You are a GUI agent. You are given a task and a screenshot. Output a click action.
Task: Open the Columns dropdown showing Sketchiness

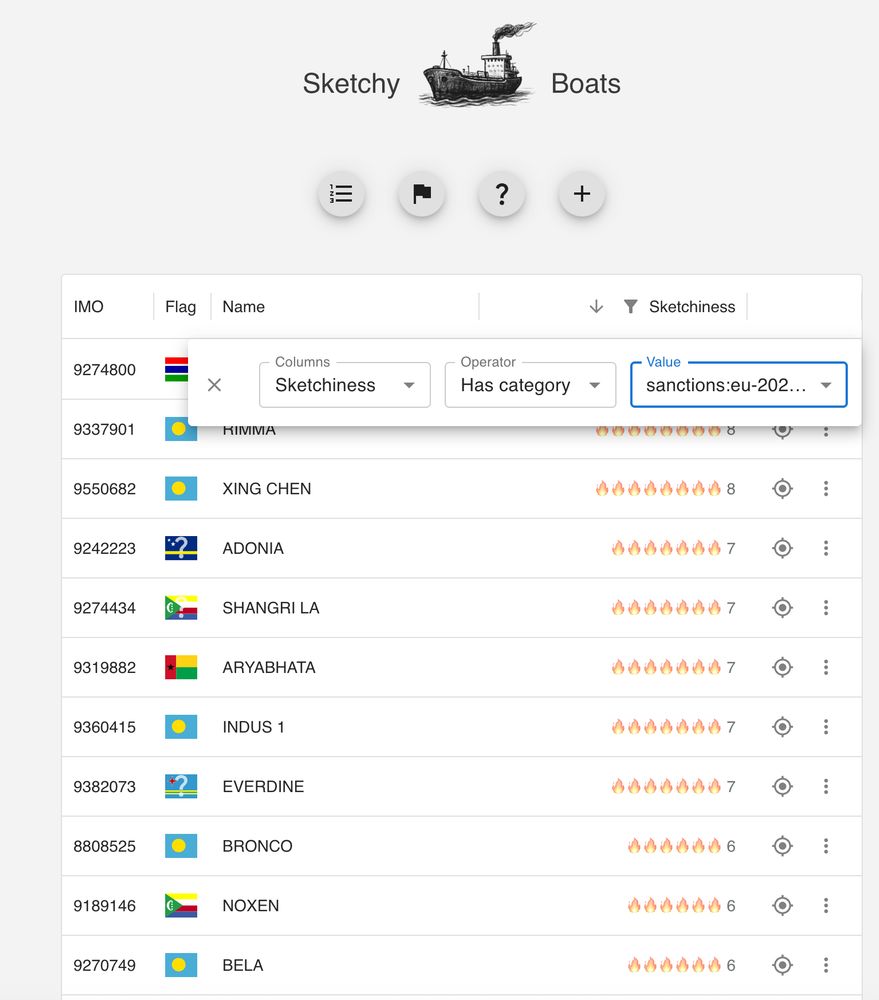(x=344, y=385)
